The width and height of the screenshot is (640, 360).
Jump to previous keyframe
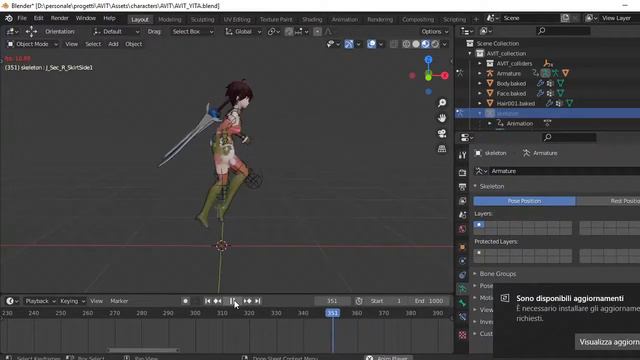[218, 301]
